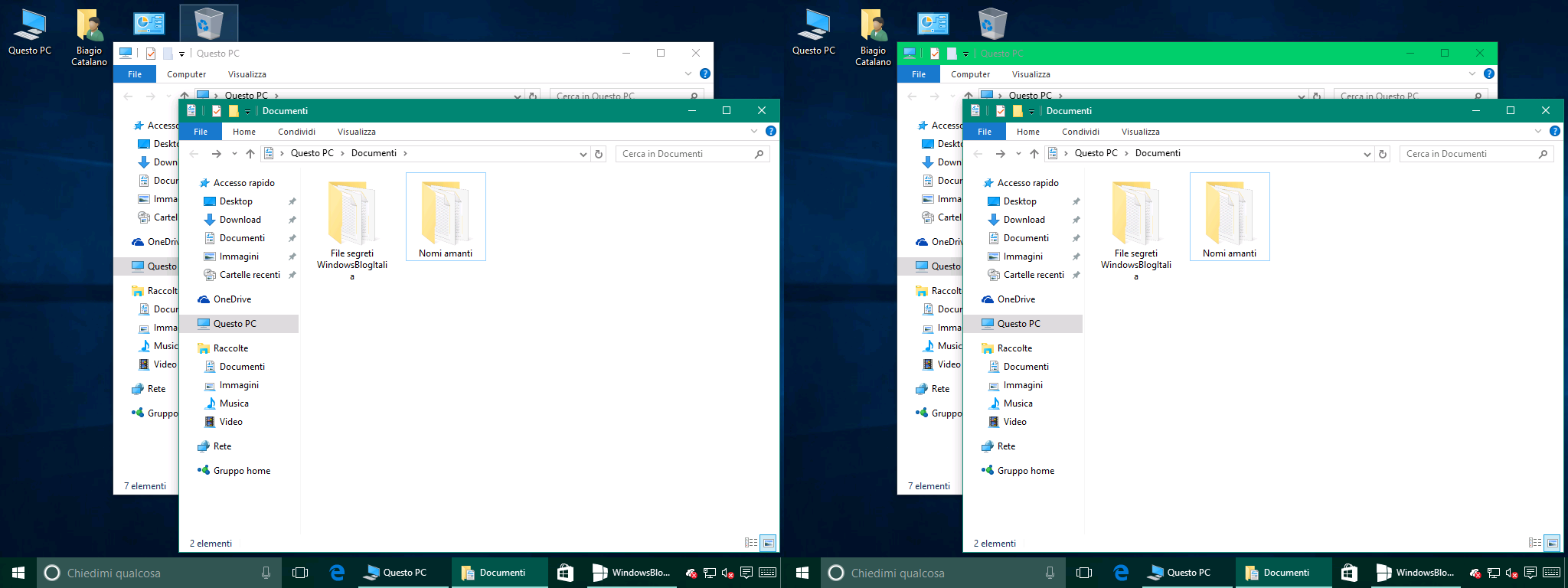This screenshot has height=588, width=1568.
Task: Open Recycle Bin icon on left desktop
Action: click(x=208, y=24)
